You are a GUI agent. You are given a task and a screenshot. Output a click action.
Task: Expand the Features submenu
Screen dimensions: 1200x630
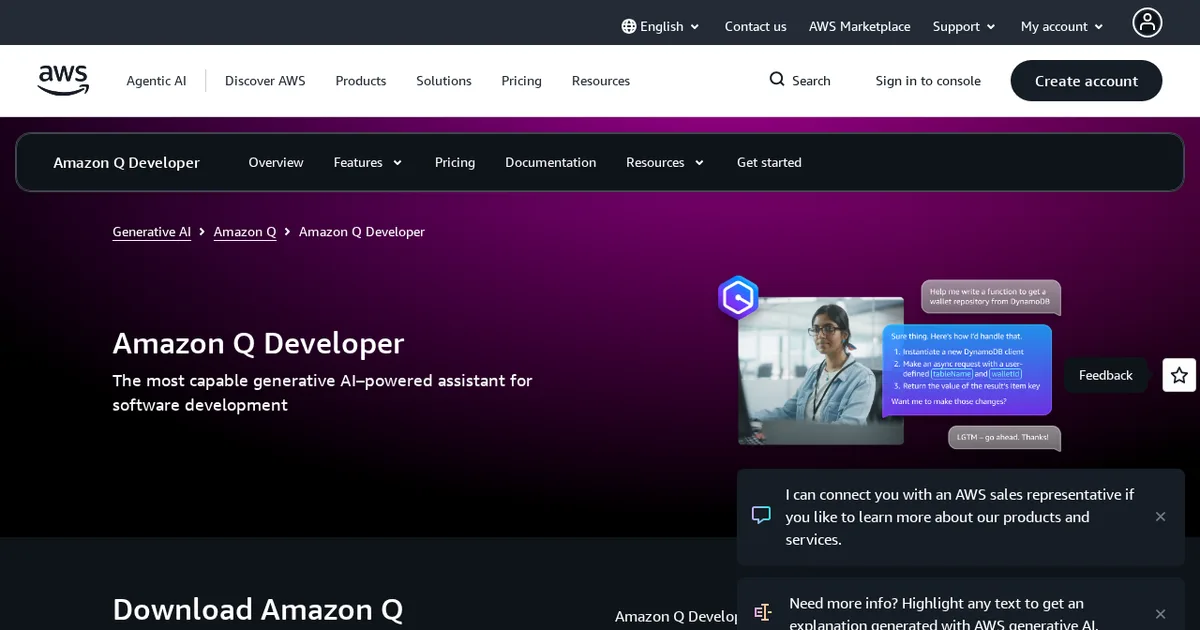click(368, 162)
